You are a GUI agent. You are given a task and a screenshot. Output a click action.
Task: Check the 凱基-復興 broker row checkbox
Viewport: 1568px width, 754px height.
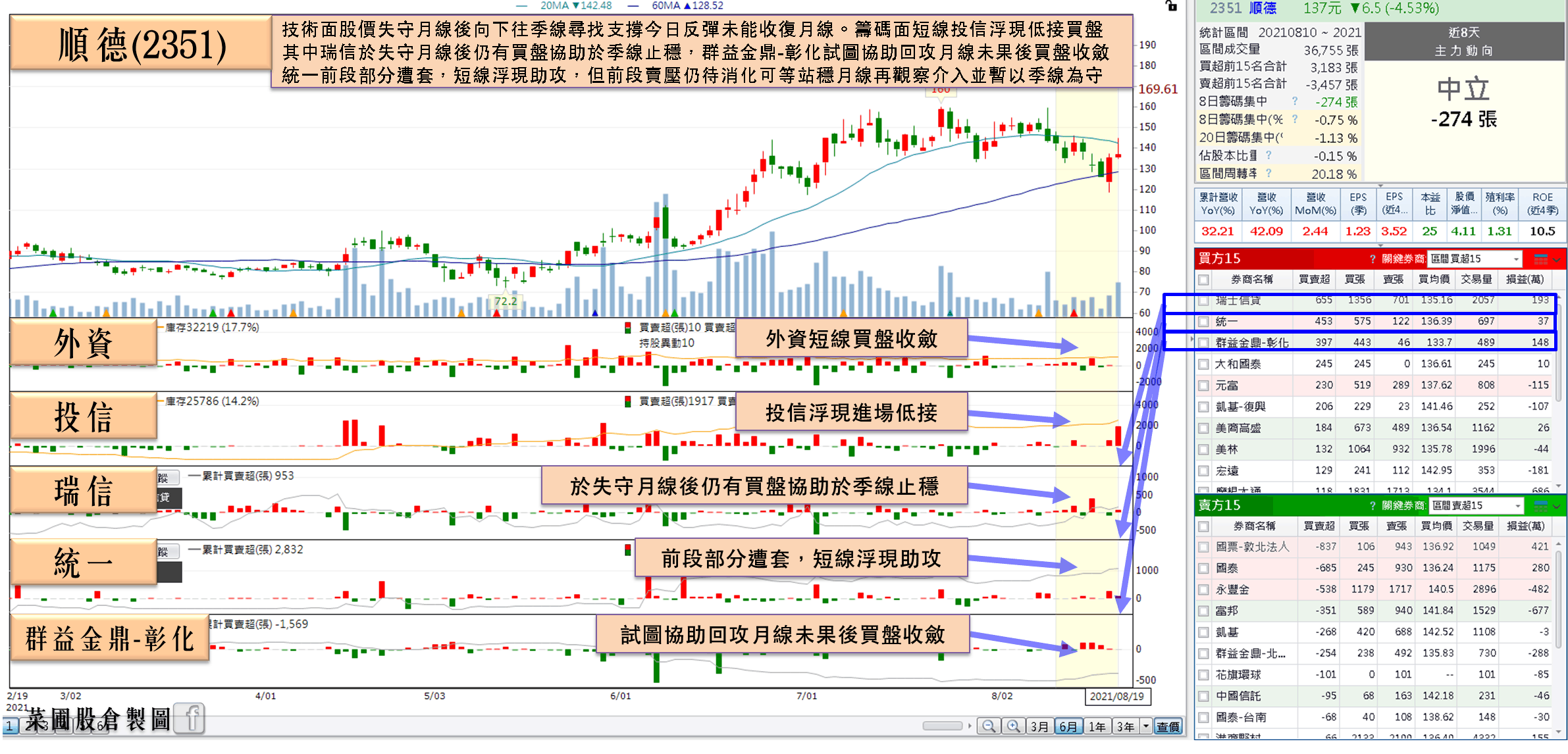[x=1204, y=407]
